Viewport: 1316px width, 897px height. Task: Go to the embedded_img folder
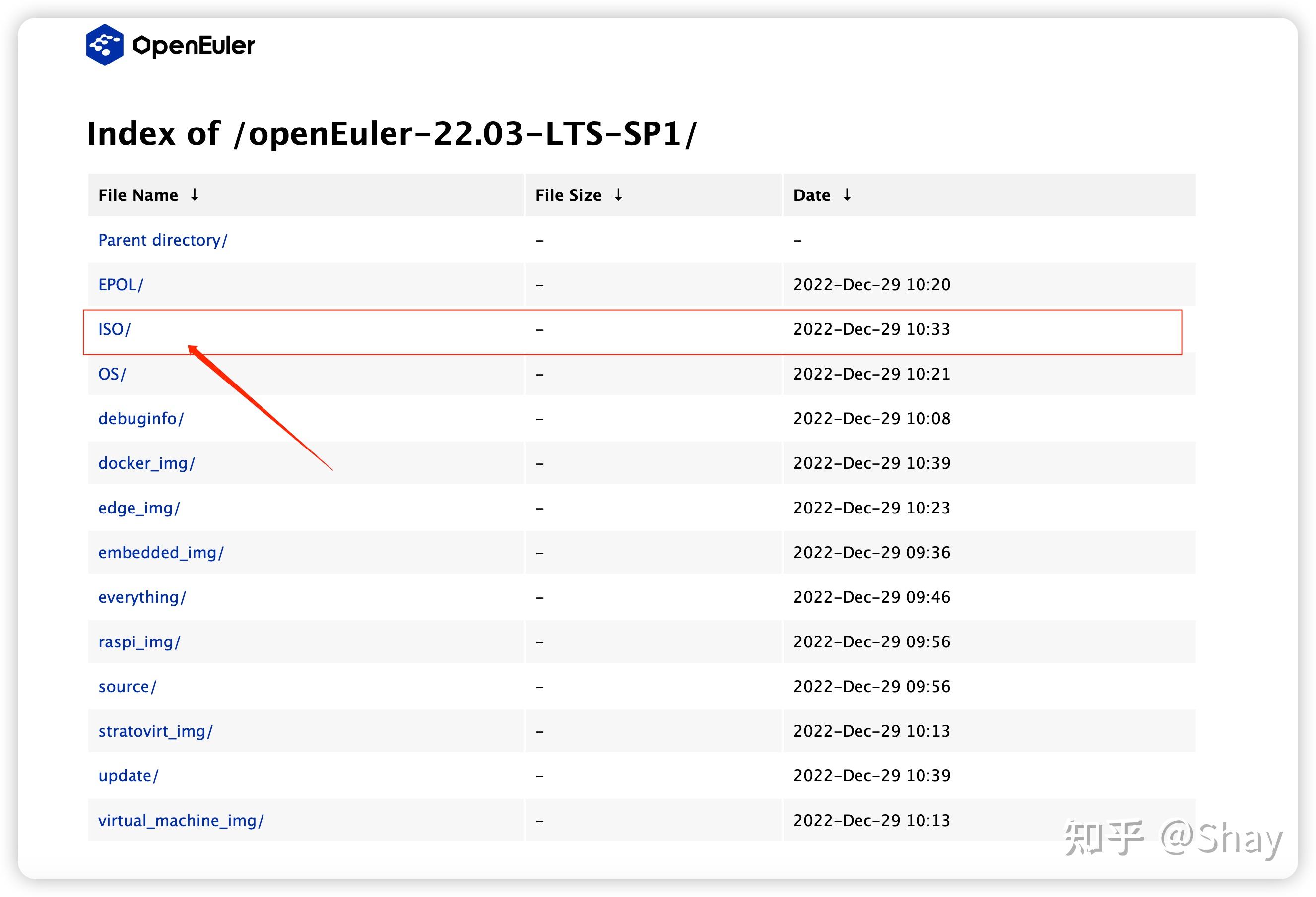161,552
